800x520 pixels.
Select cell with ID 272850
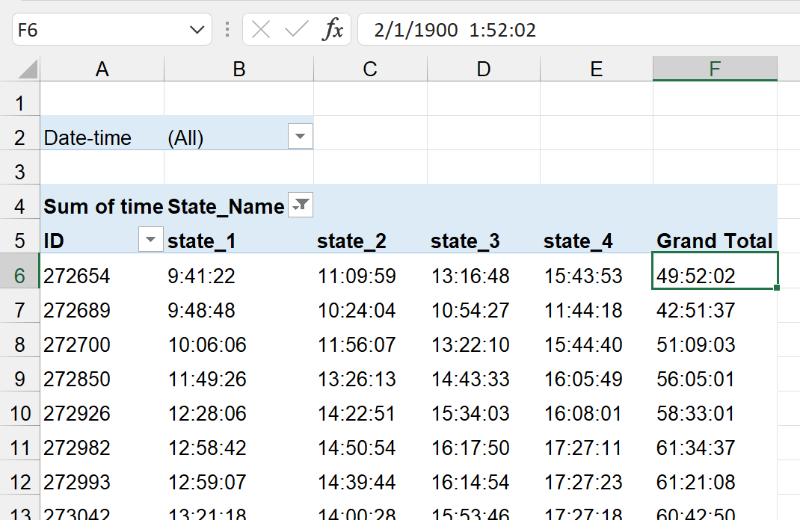click(x=77, y=379)
